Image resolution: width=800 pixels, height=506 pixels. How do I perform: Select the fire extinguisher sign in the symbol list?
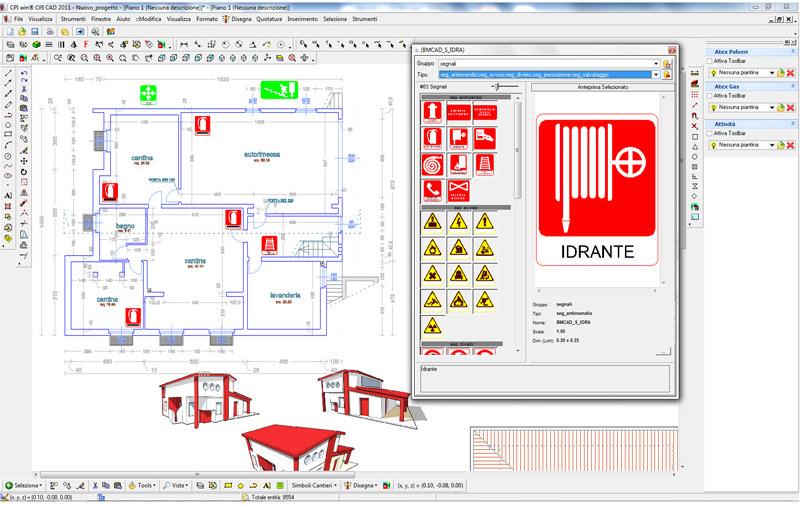point(433,136)
